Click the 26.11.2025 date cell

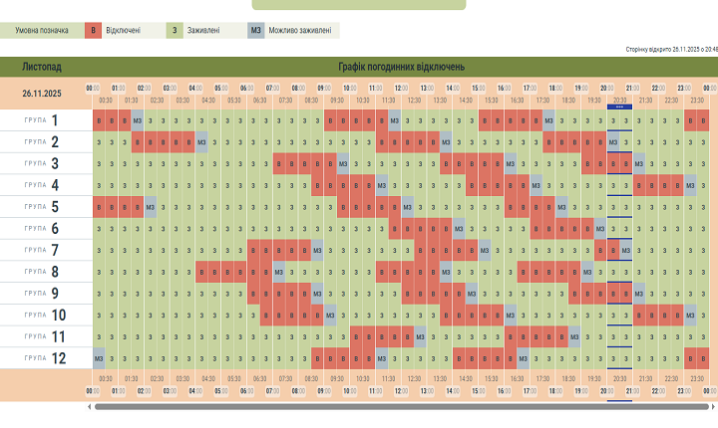tap(43, 94)
